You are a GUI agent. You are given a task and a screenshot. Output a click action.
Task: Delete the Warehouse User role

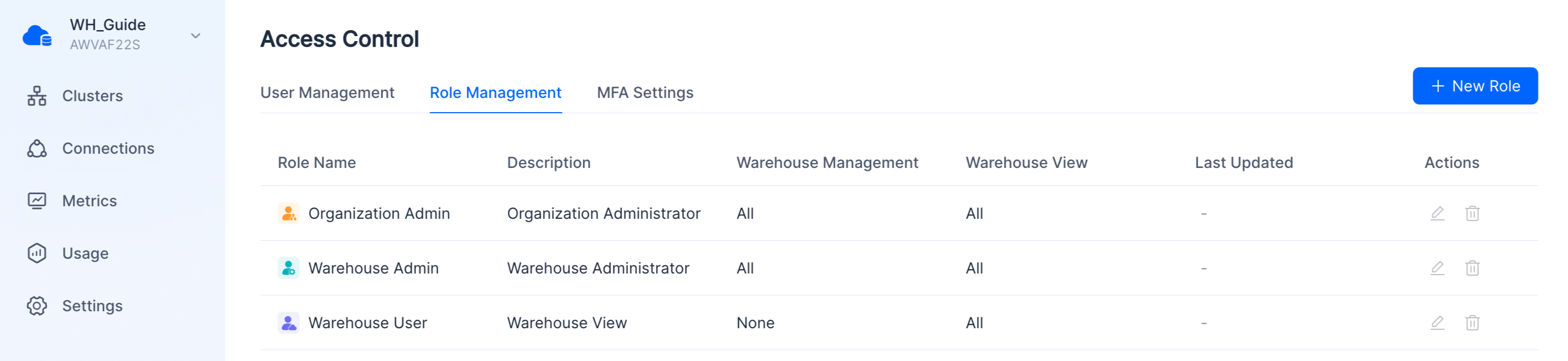coord(1472,323)
